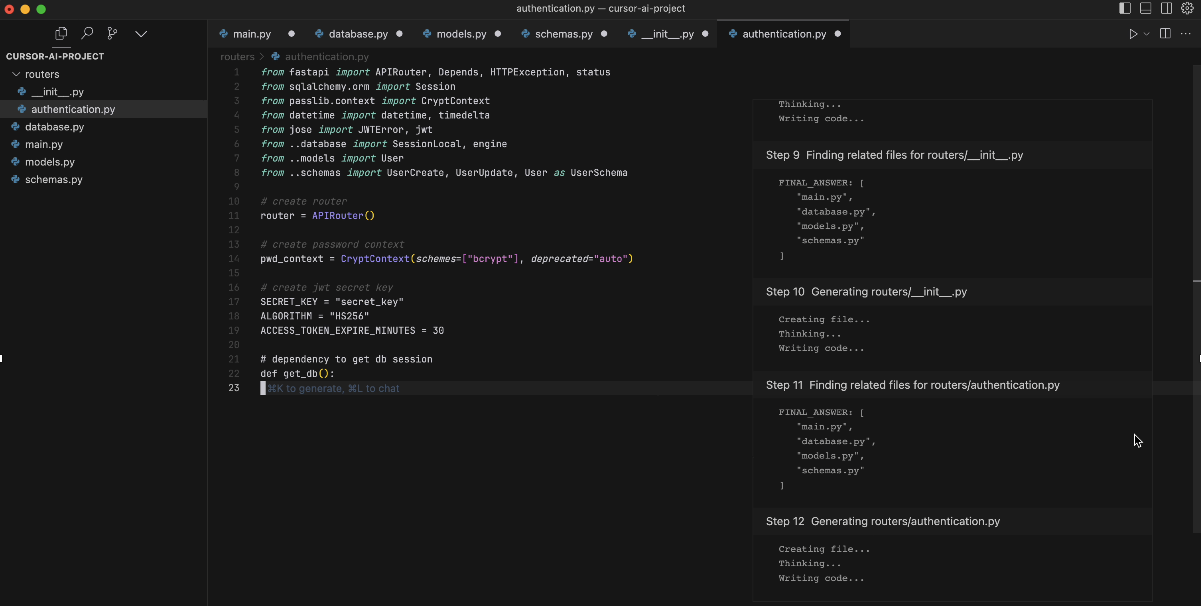1201x606 pixels.
Task: Switch to the schemas.py tab
Action: (x=563, y=34)
